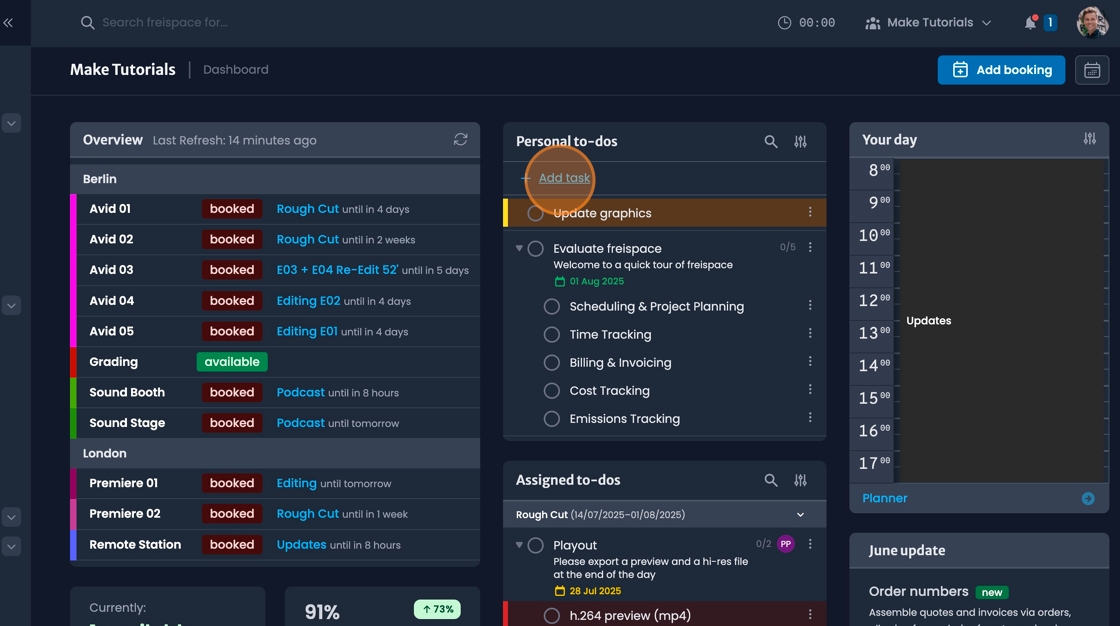The width and height of the screenshot is (1120, 626).
Task: Open filter settings in Your day panel
Action: point(1089,139)
